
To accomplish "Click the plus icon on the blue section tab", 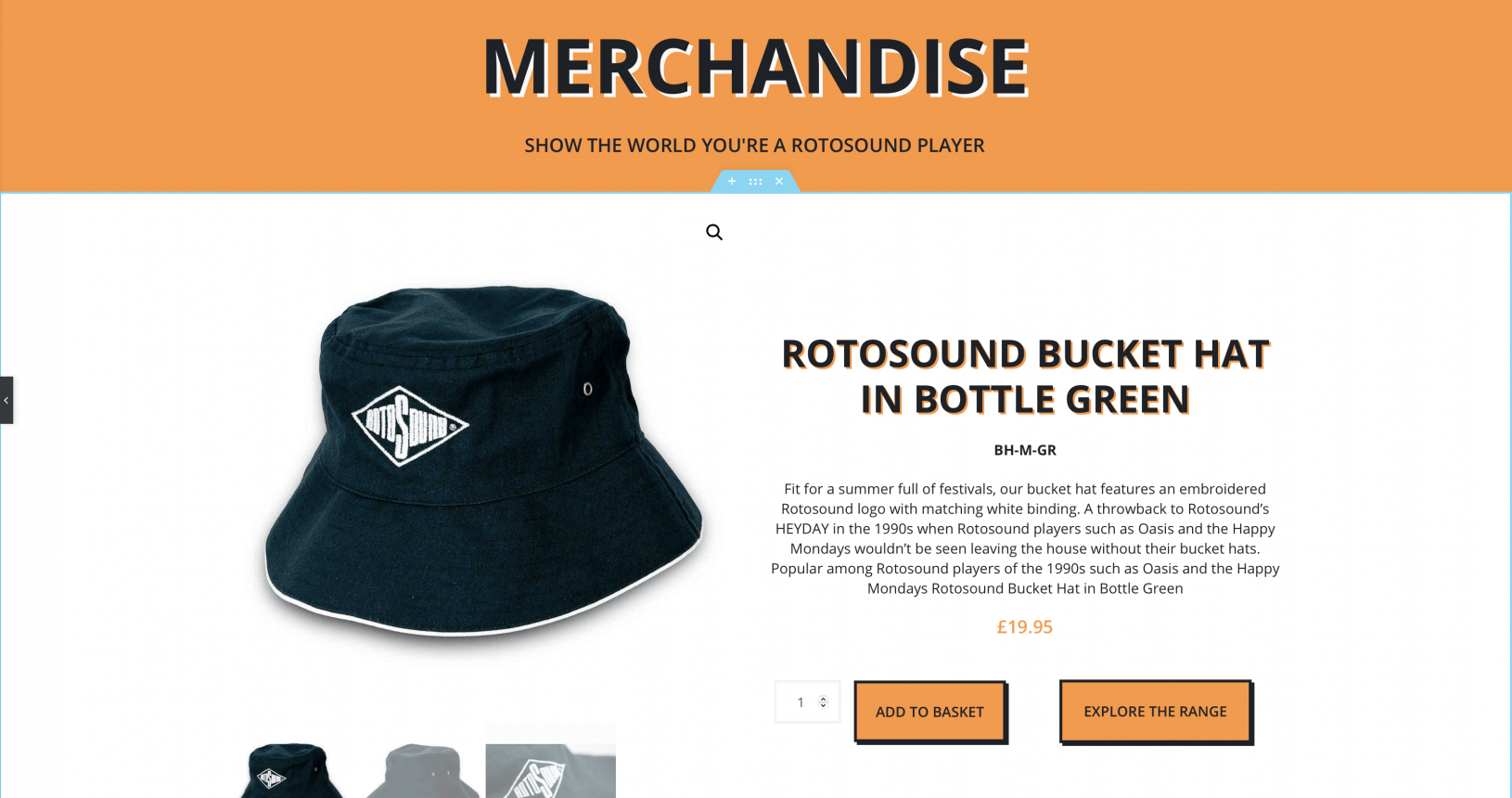I will pyautogui.click(x=732, y=181).
